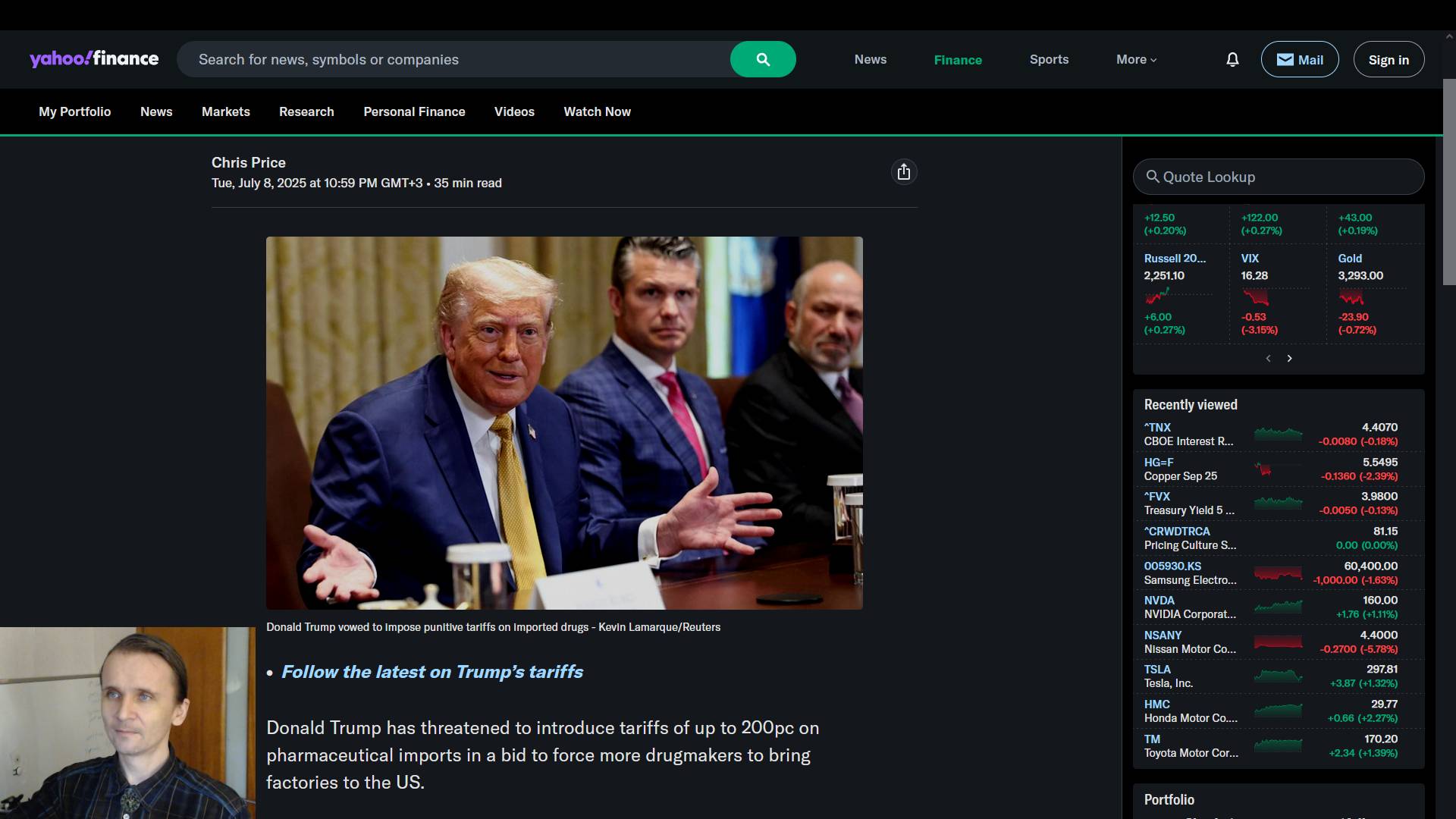Viewport: 1456px width, 819px height.
Task: Open Follow the latest on Trump's tariffs link
Action: click(431, 672)
